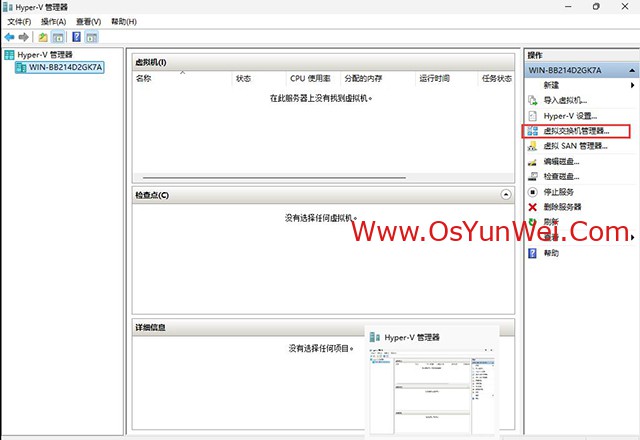Collapse the 检查点(C) panel with round arrow

506,195
